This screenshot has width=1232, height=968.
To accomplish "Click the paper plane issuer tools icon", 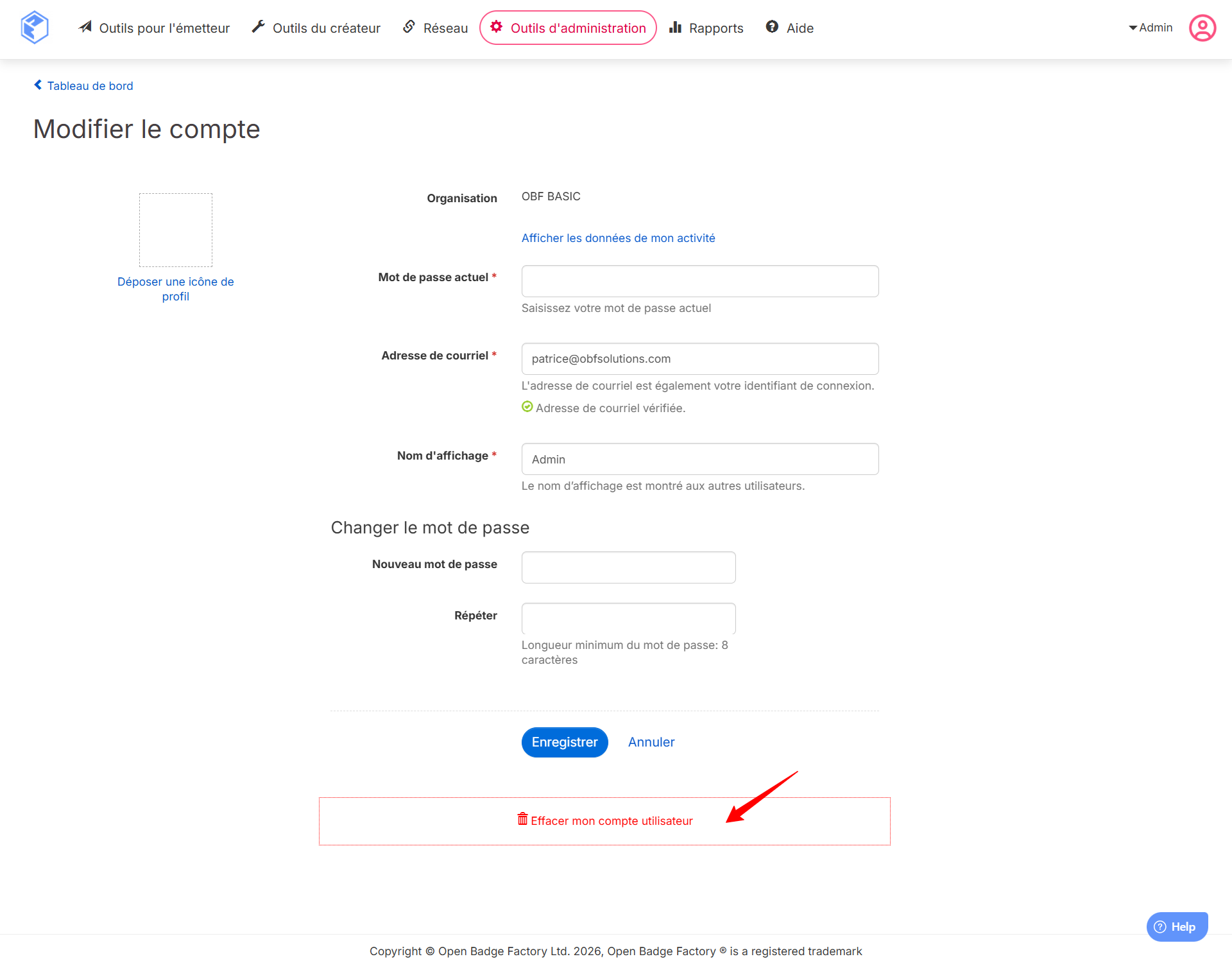I will pos(85,27).
